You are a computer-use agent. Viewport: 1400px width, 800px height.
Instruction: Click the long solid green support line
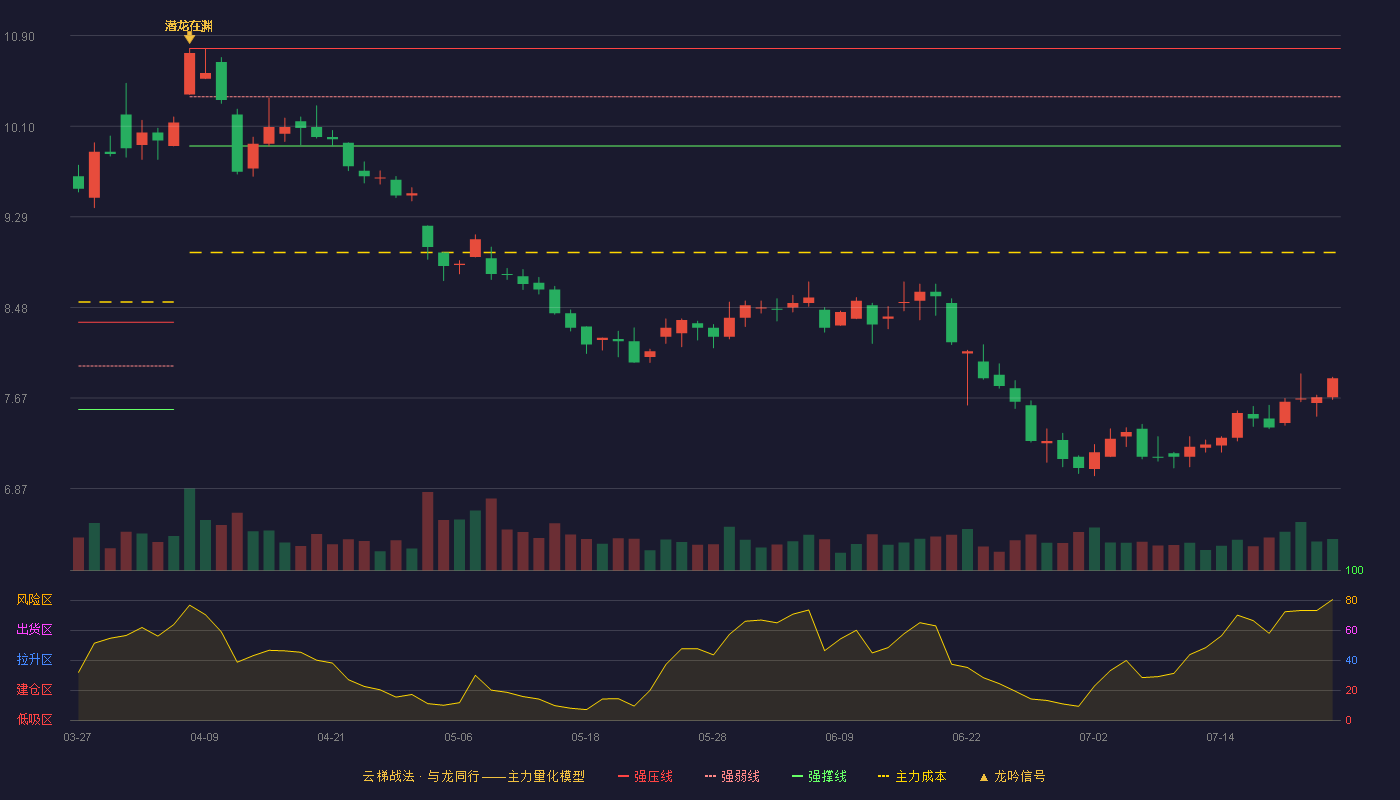point(765,146)
